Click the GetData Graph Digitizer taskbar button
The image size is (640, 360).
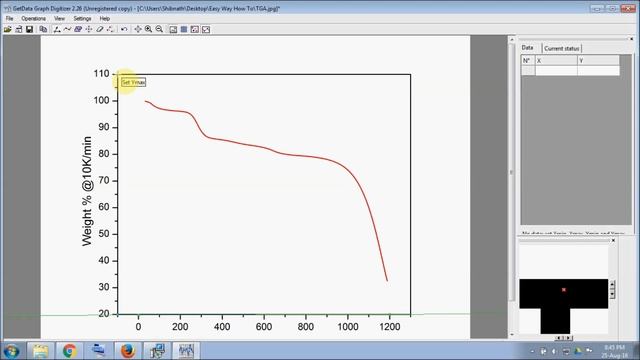pos(186,351)
